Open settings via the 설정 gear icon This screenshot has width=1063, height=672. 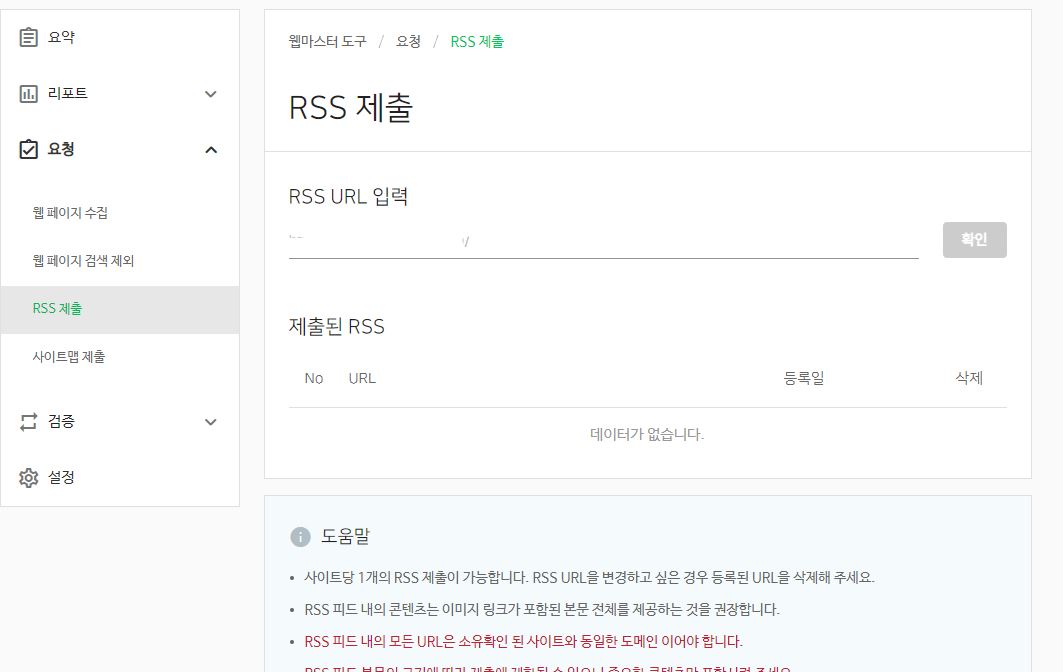point(31,478)
